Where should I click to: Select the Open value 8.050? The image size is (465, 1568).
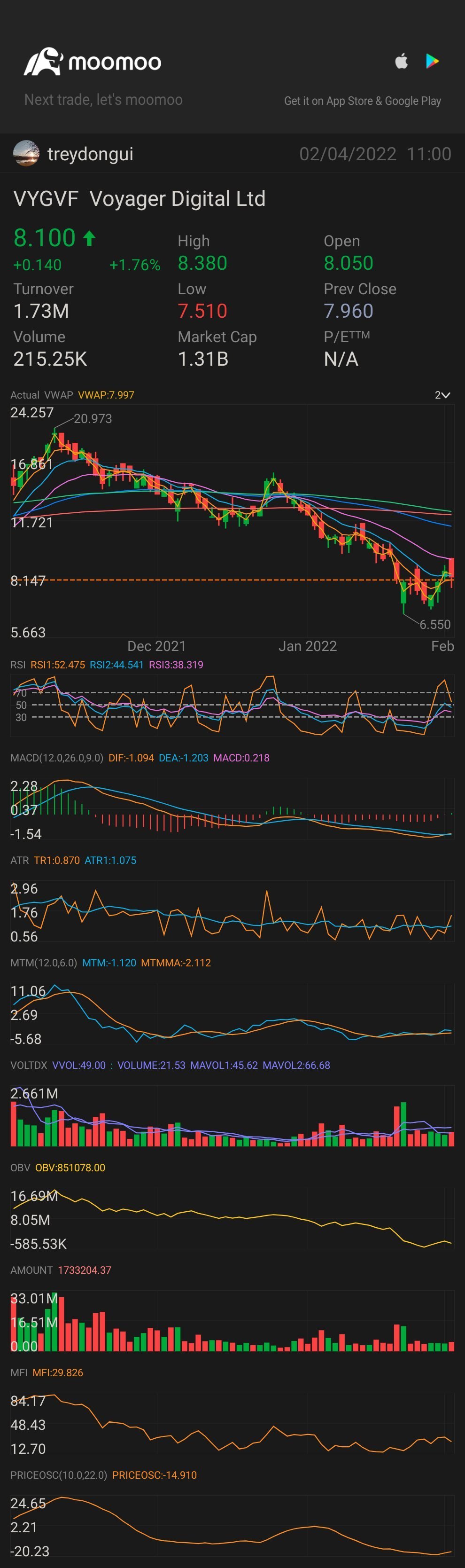(348, 263)
